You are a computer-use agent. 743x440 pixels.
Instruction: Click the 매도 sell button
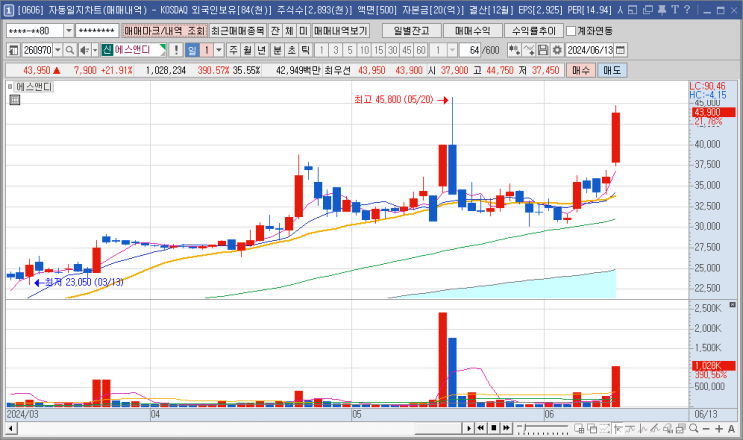pos(612,70)
